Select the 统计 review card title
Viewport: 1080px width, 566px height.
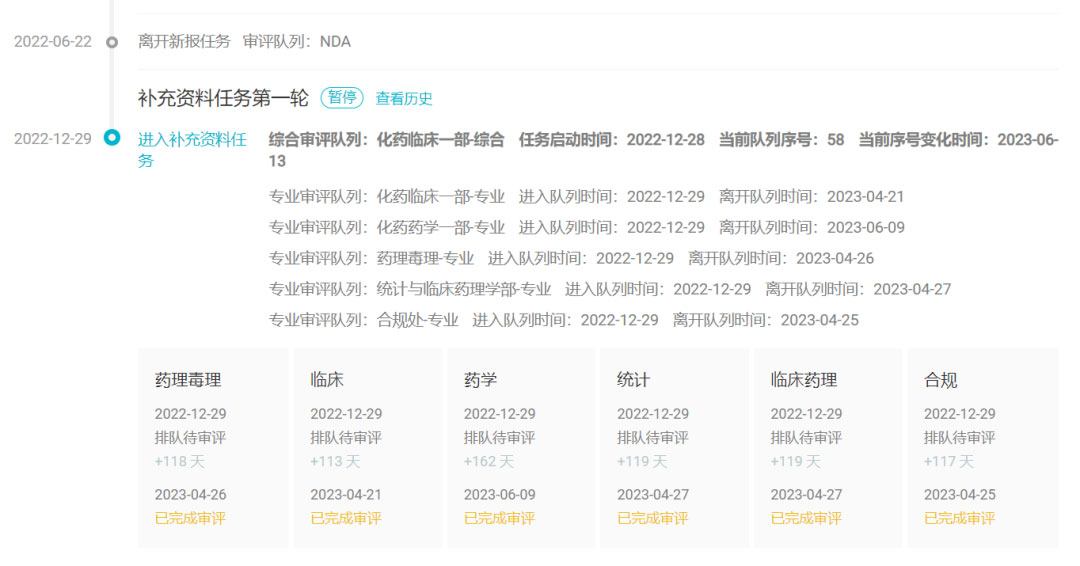pyautogui.click(x=633, y=380)
